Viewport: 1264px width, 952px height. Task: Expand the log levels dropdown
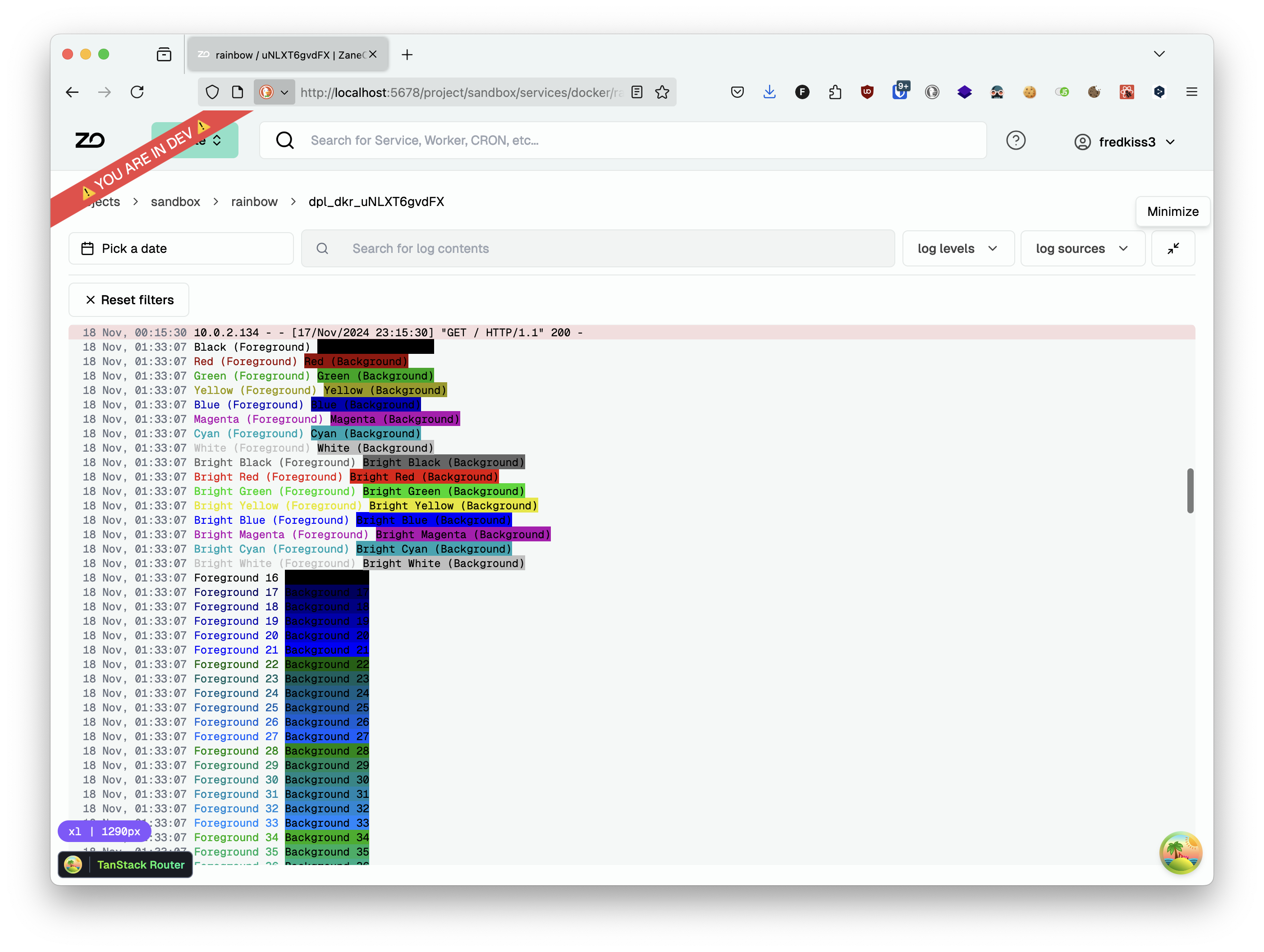tap(958, 248)
